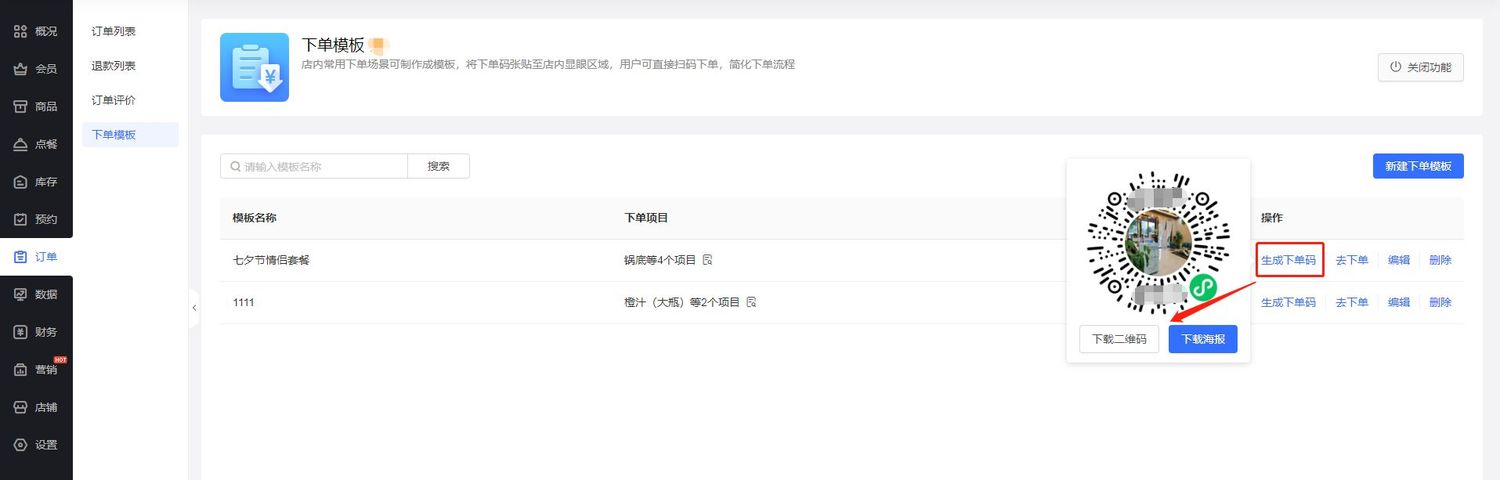Open the 点餐 ordering icon
Image resolution: width=1500 pixels, height=480 pixels.
click(20, 144)
